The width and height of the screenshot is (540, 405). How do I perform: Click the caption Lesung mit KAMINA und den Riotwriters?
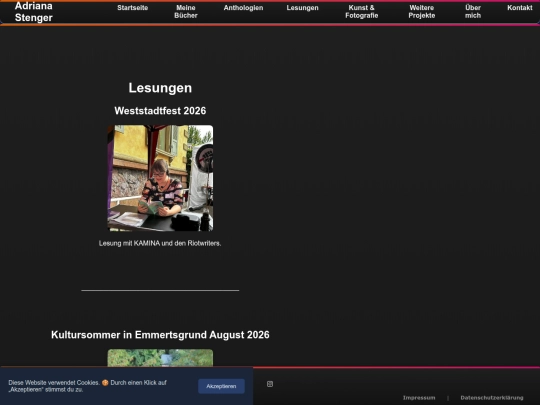[x=160, y=243]
